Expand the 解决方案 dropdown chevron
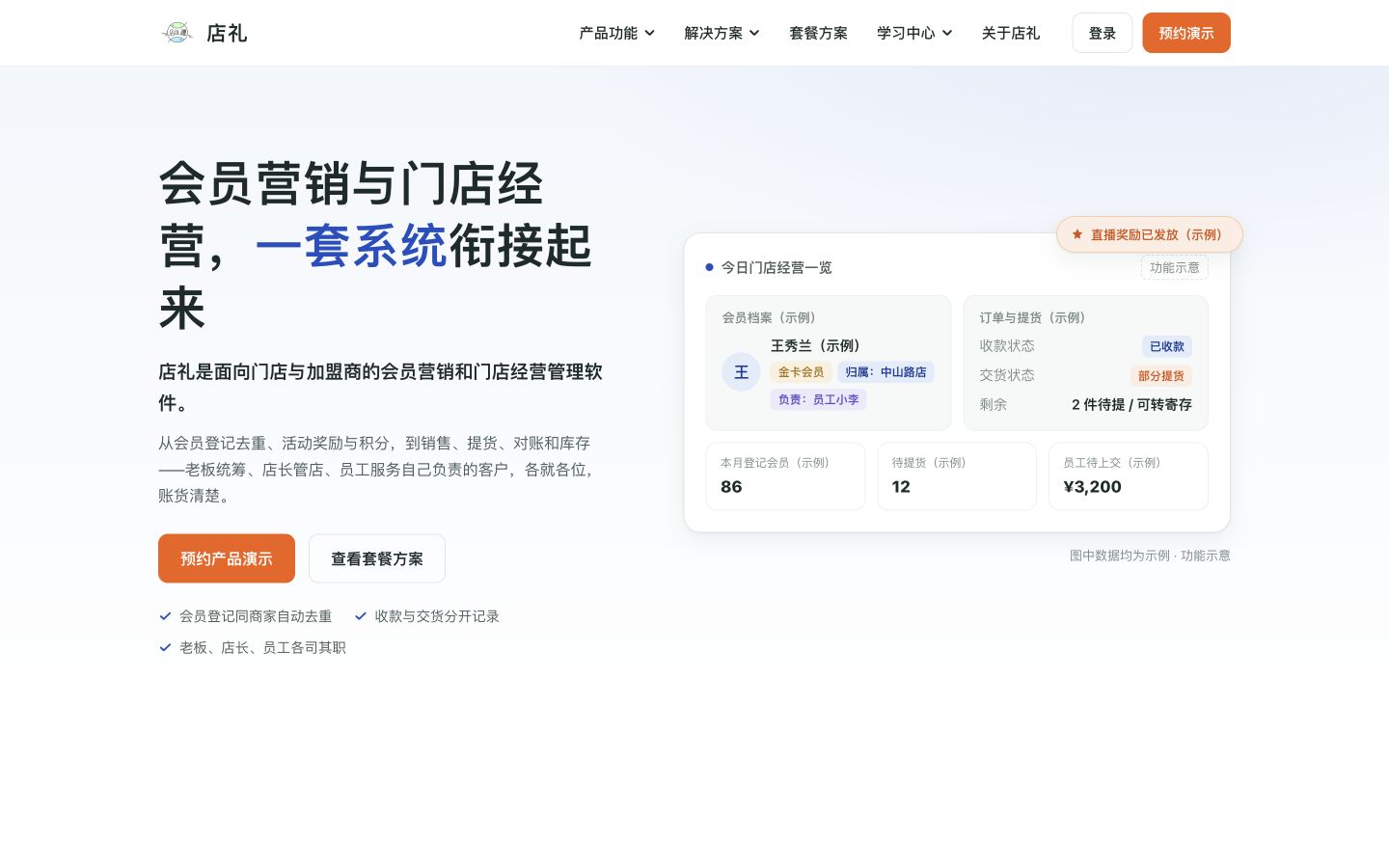This screenshot has height=868, width=1389. 754,33
